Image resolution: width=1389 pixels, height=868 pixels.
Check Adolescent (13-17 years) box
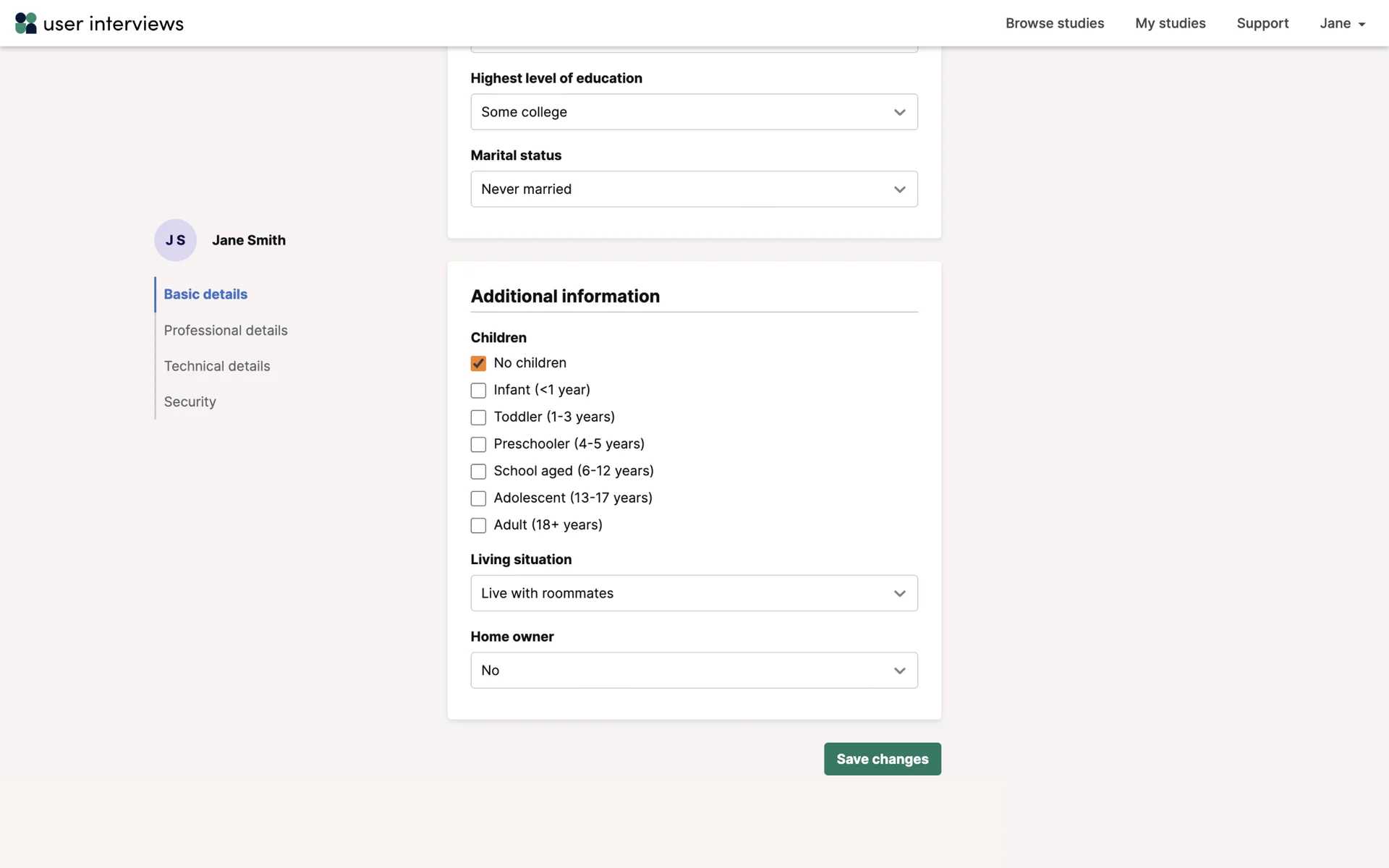(478, 498)
